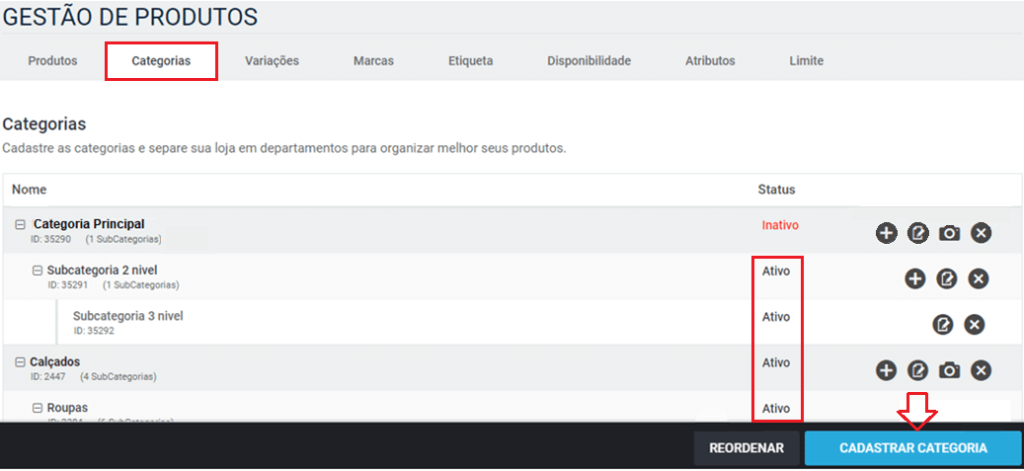Screen dimensions: 1024x471
Task: Click CADASTRAR CATEGORIA button
Action: pyautogui.click(x=913, y=448)
